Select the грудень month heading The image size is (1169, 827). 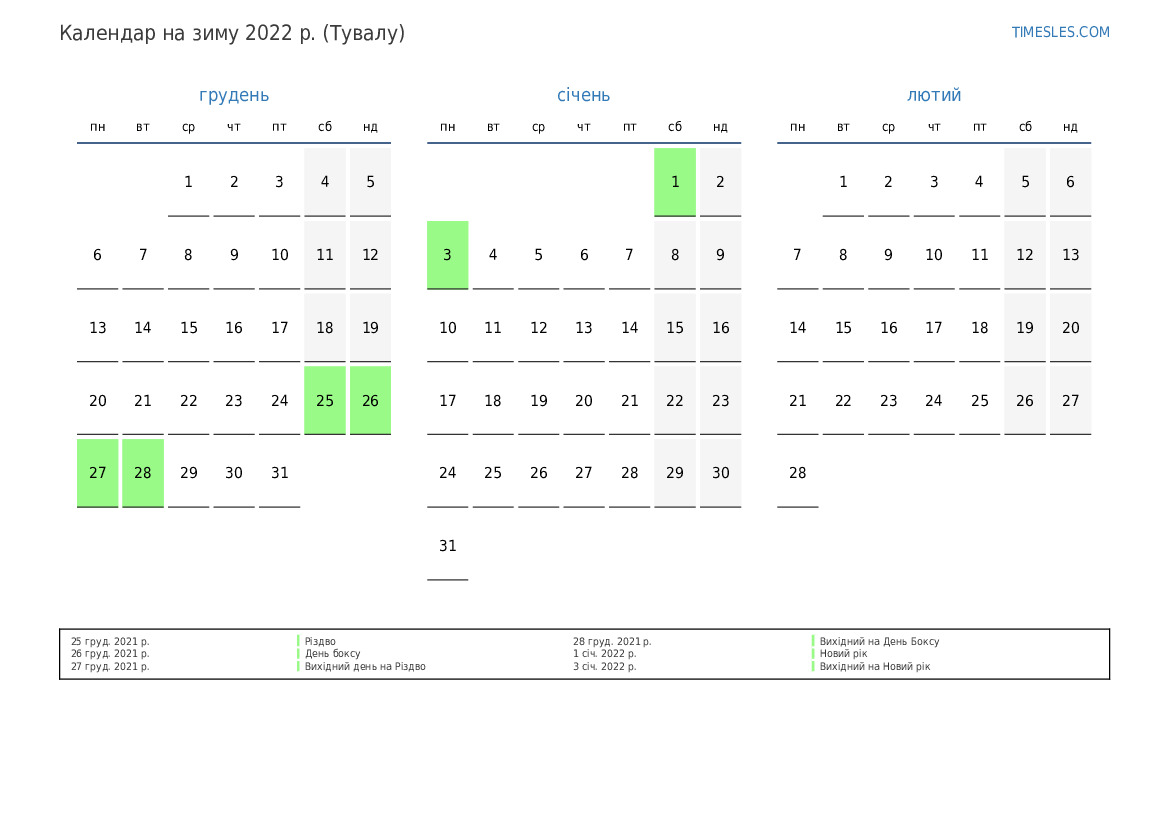point(234,95)
